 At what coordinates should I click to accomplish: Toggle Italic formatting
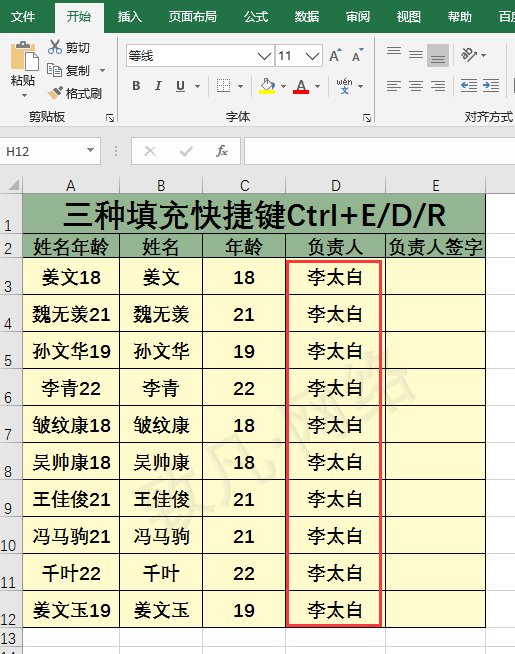click(x=158, y=86)
